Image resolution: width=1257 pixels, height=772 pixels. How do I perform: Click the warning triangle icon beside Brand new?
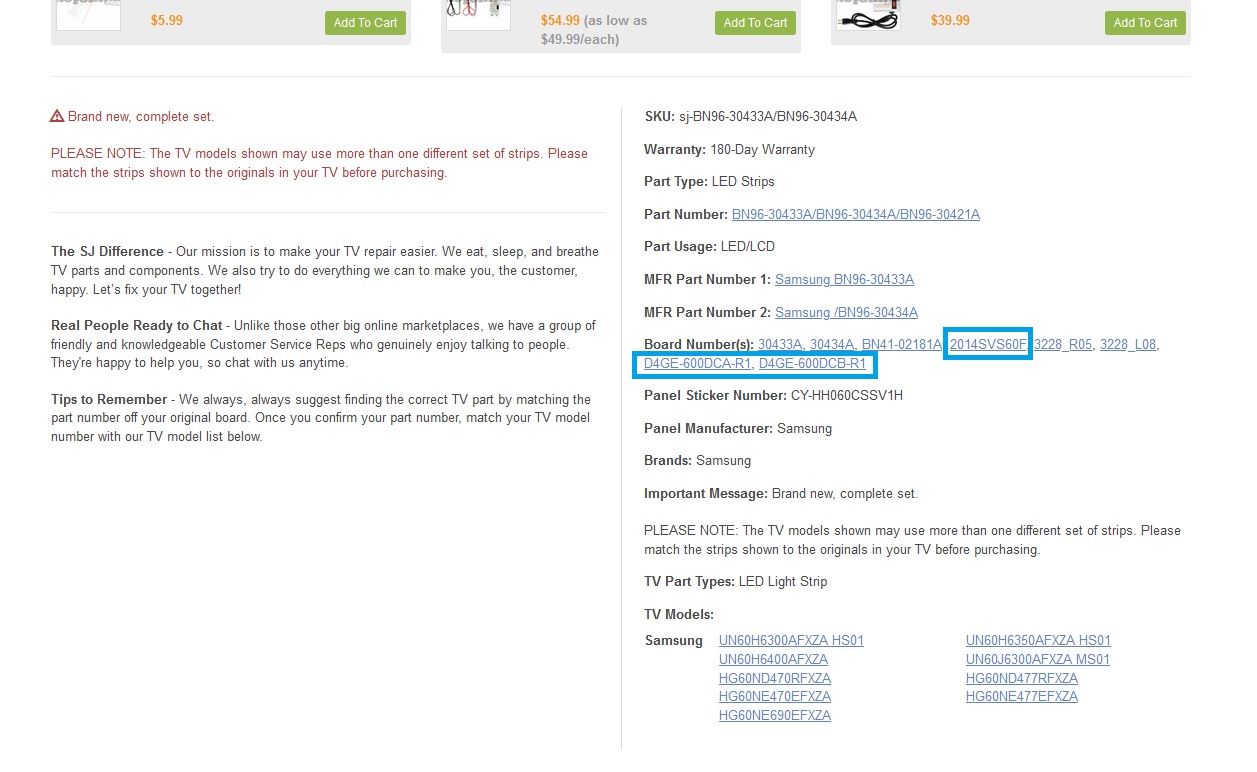tap(57, 116)
